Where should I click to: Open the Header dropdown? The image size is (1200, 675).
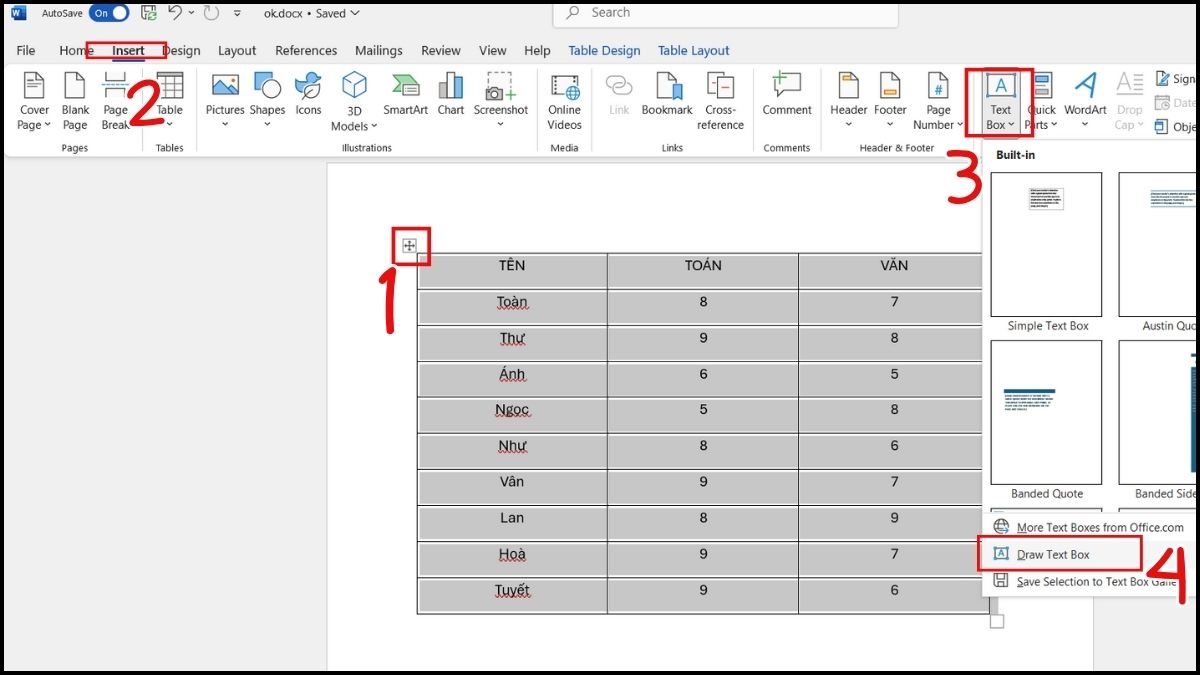(x=848, y=124)
